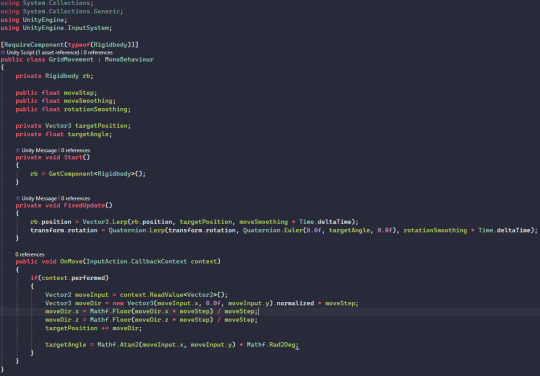
Task: Click 'normalized' in the moveDir declaration line
Action: pos(295,303)
